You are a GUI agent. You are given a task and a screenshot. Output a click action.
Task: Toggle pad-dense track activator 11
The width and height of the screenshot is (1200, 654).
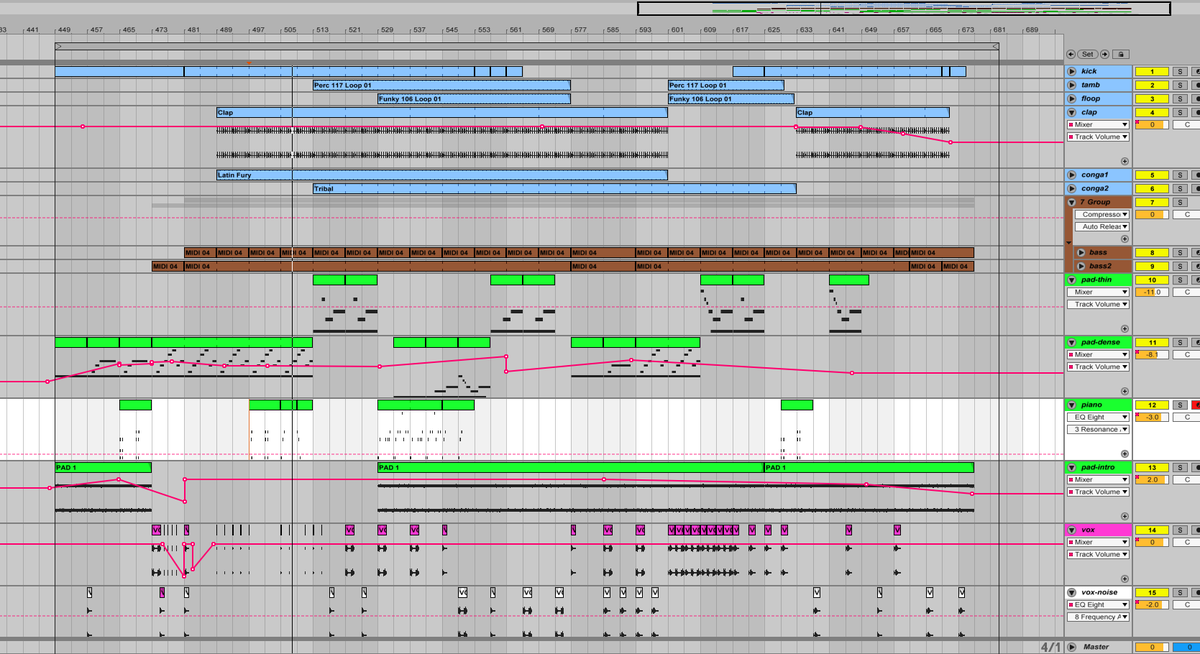pos(1152,342)
